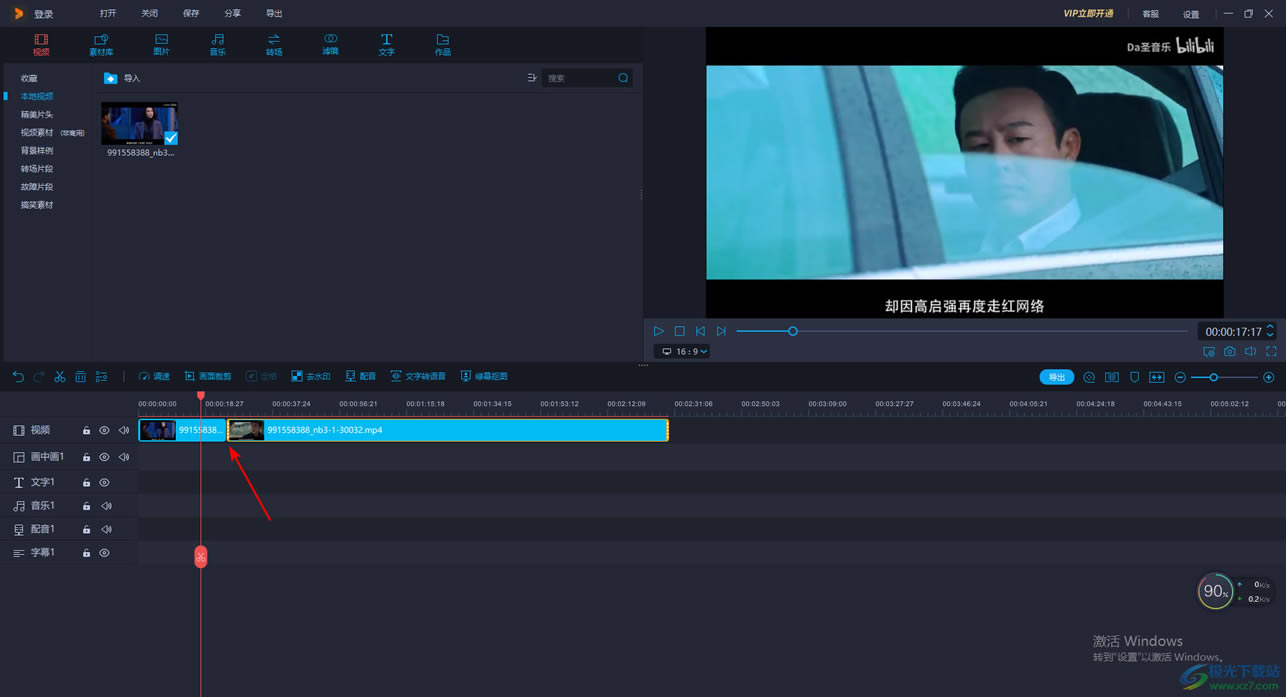Image resolution: width=1286 pixels, height=697 pixels.
Task: Increase timecode using the up stepper arrow
Action: pos(1270,327)
